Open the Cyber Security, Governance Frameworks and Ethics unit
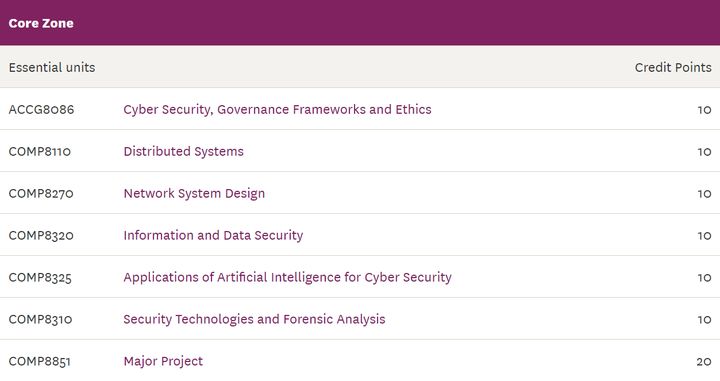720x381 pixels. (277, 110)
